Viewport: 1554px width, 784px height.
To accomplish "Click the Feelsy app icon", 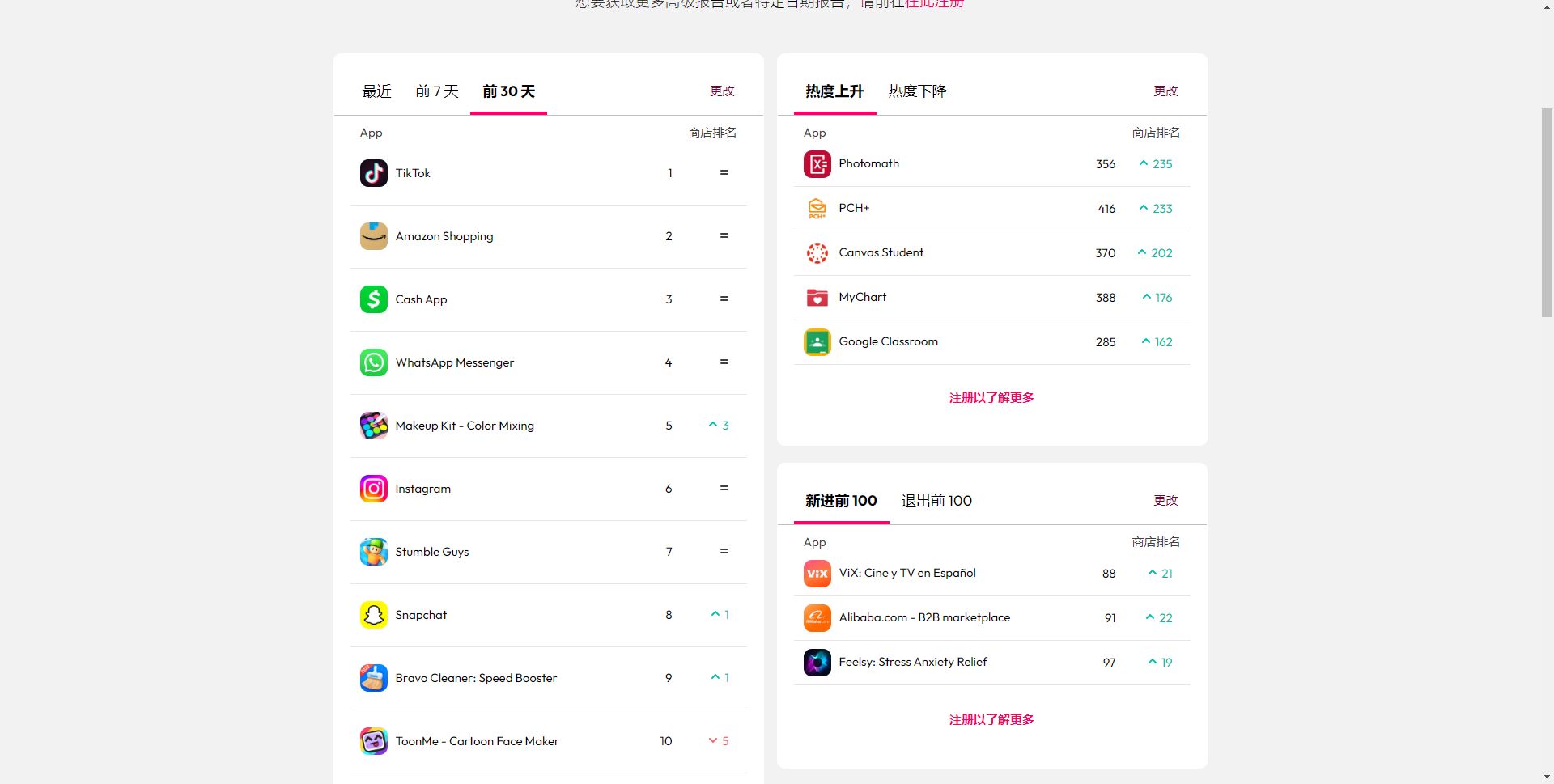I will pyautogui.click(x=817, y=663).
